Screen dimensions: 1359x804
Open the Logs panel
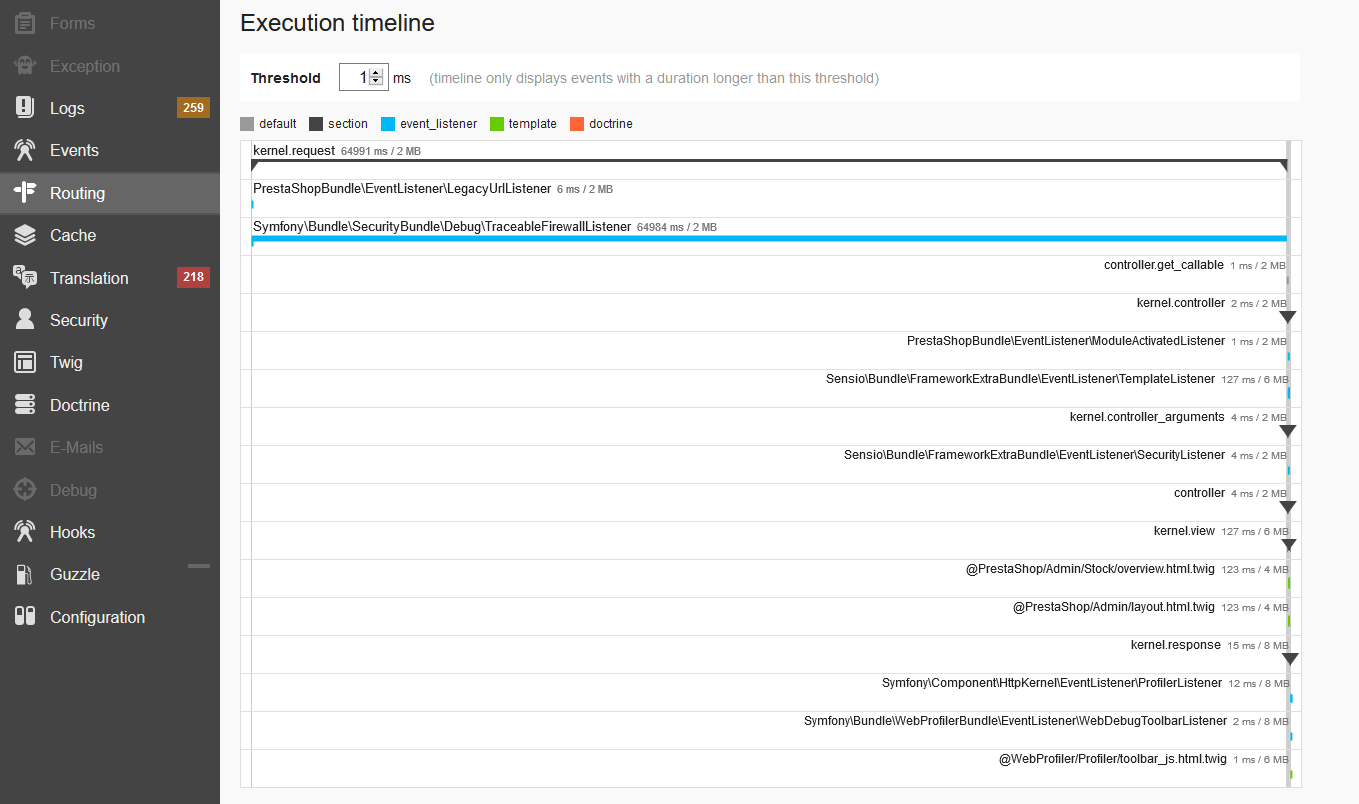[110, 108]
